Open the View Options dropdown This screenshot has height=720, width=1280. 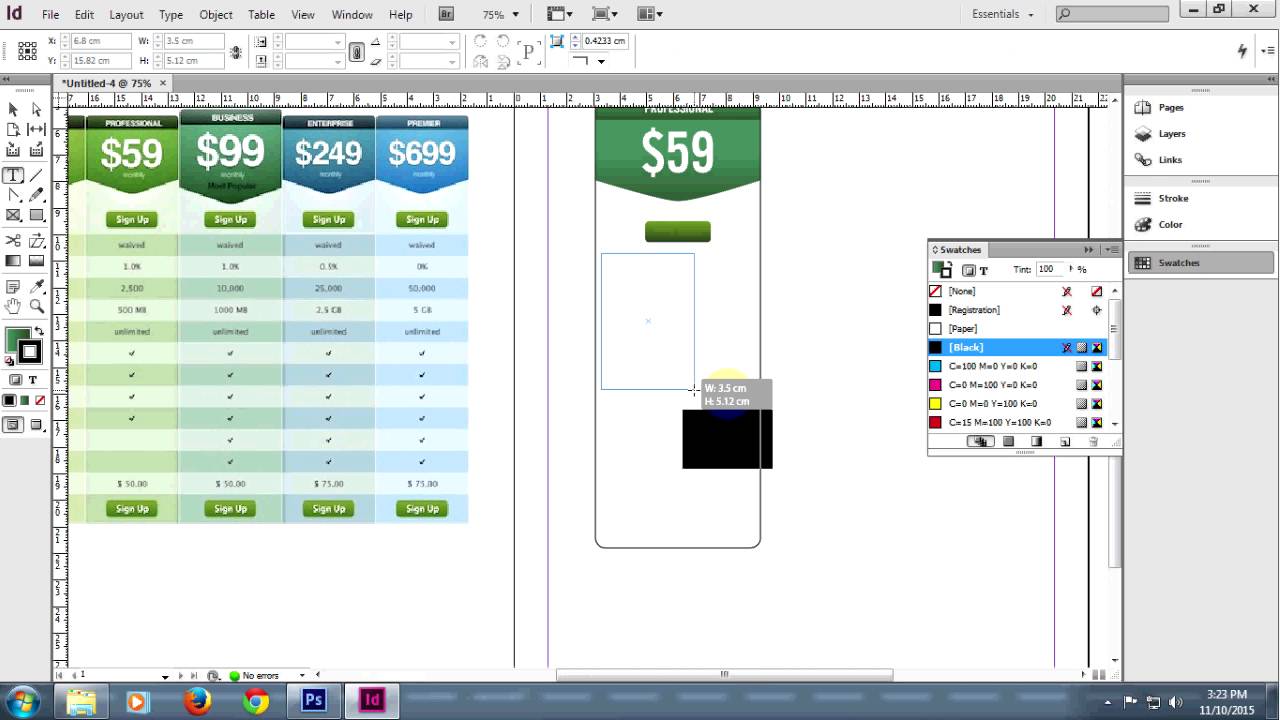pos(561,14)
